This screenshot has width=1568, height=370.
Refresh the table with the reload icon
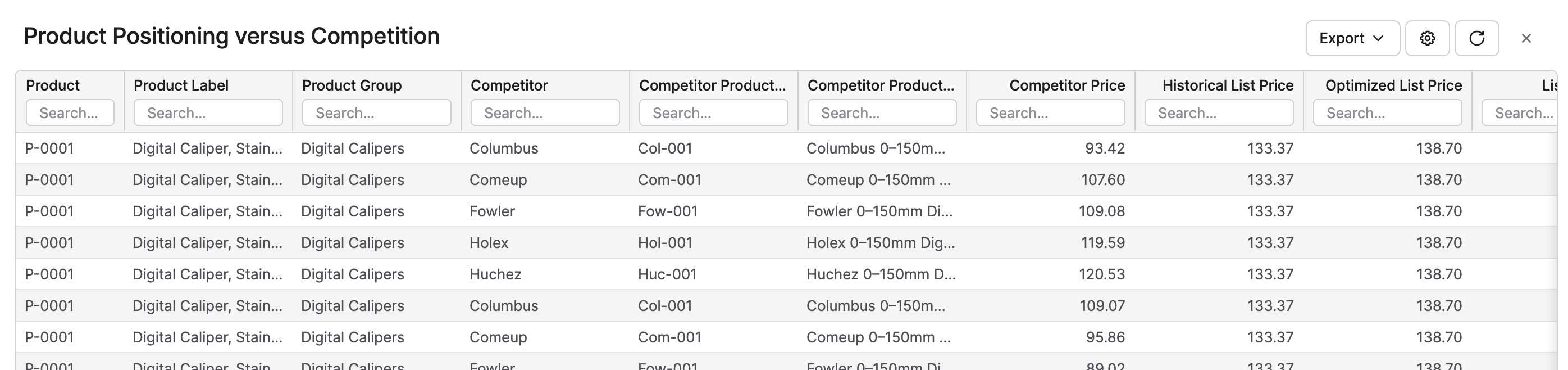pyautogui.click(x=1476, y=38)
